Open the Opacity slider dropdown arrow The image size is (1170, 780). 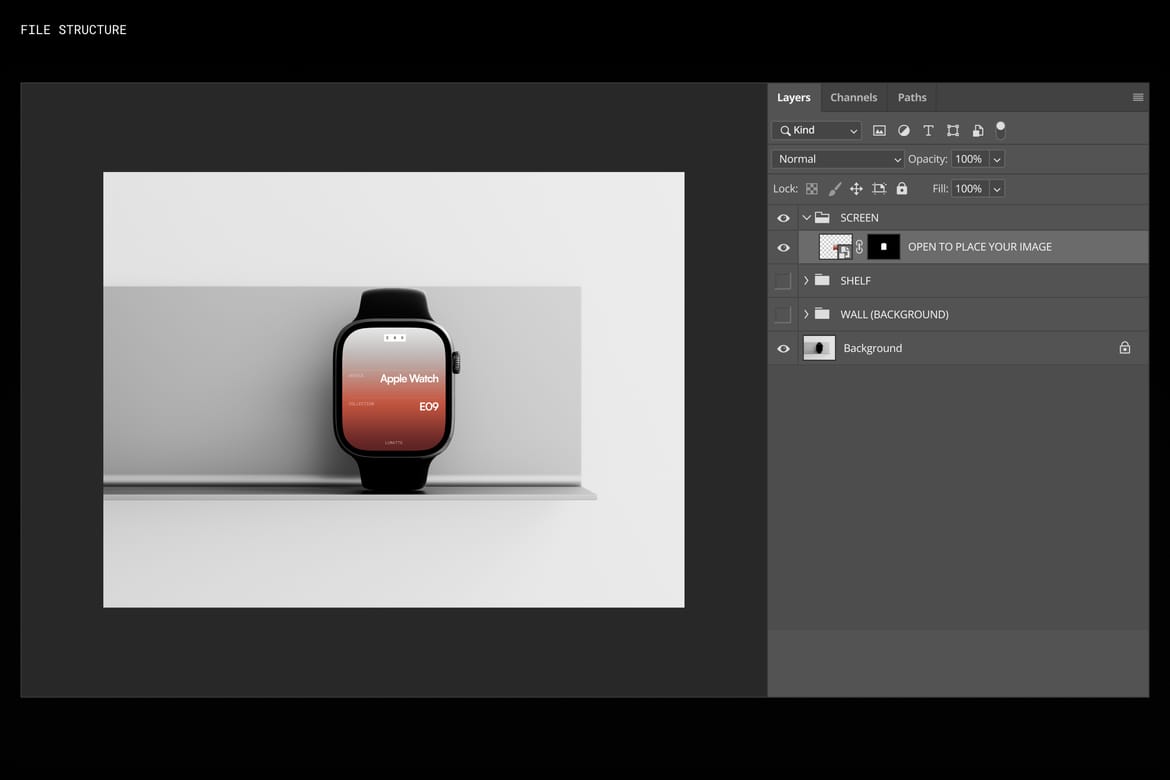click(997, 159)
